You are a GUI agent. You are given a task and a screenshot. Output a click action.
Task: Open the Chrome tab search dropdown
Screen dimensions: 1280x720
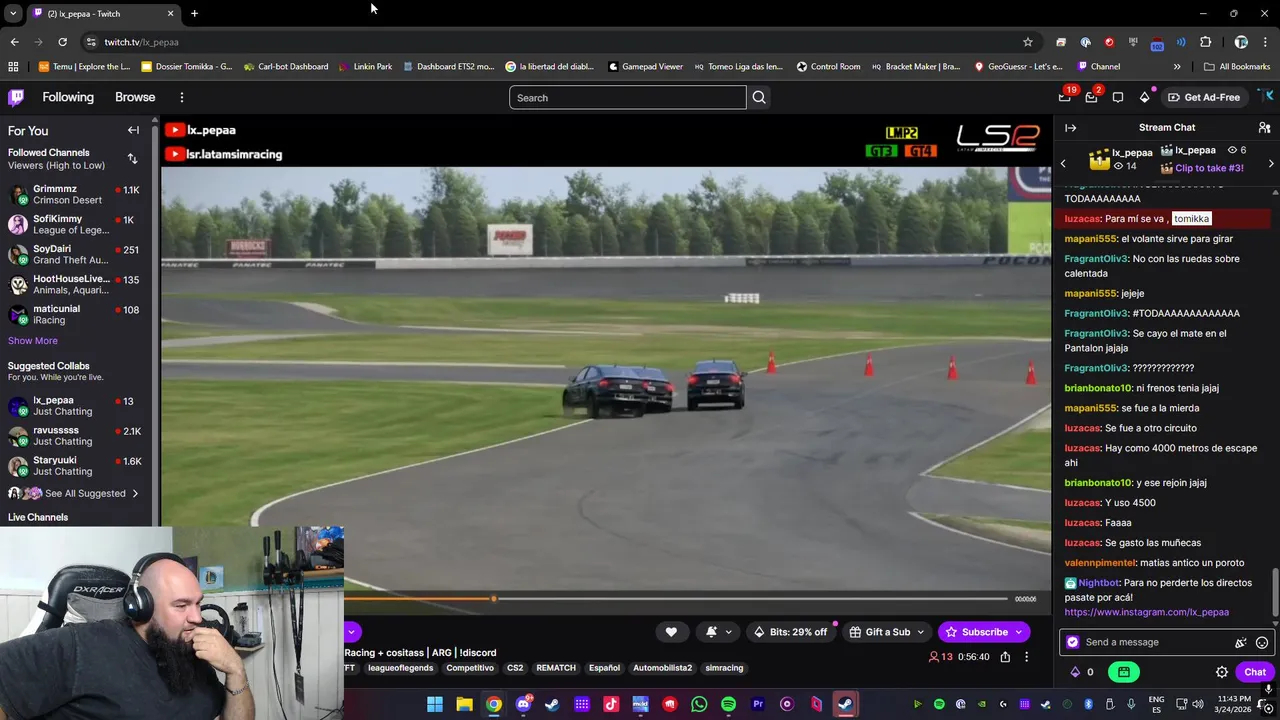13,13
